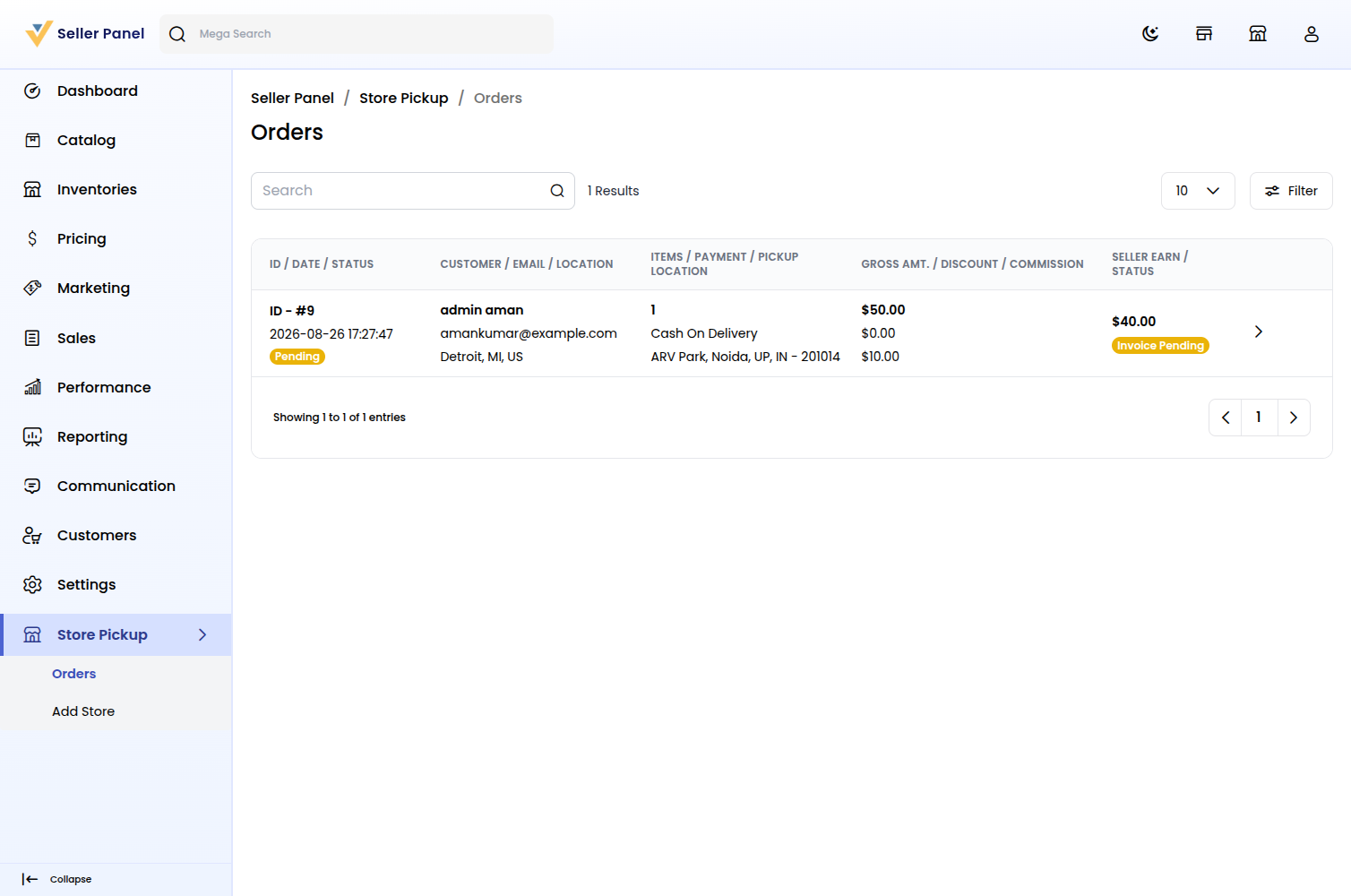Screen dimensions: 1351x896
Task: Open the storefront icon in top bar
Action: click(x=1204, y=34)
